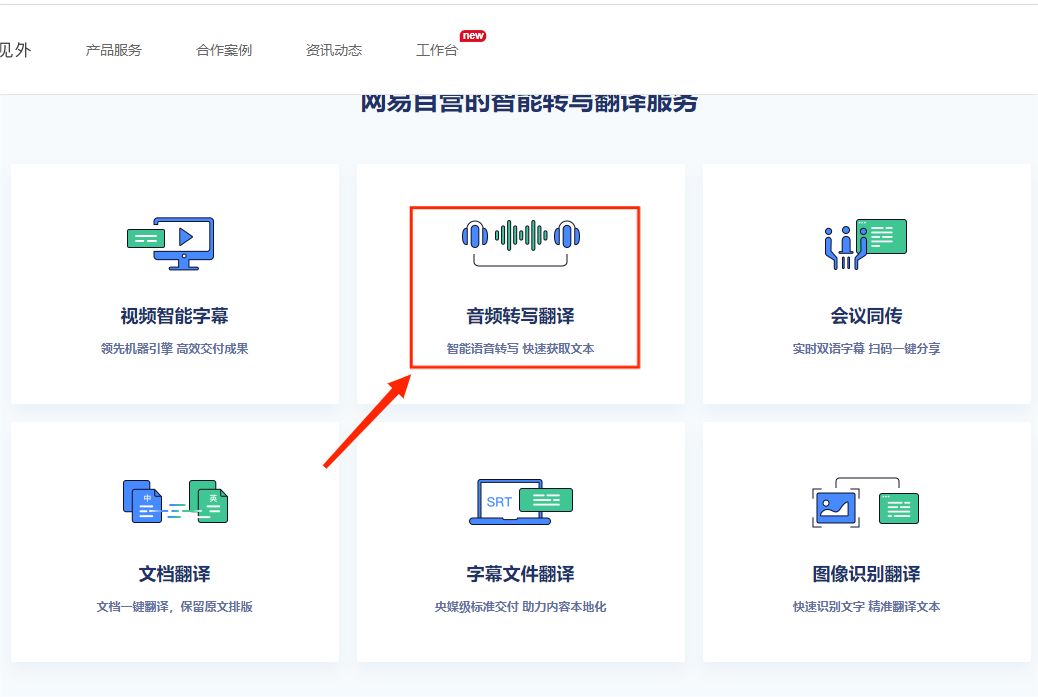Click text 实时双语字幕 扫码一键分享

tap(866, 349)
